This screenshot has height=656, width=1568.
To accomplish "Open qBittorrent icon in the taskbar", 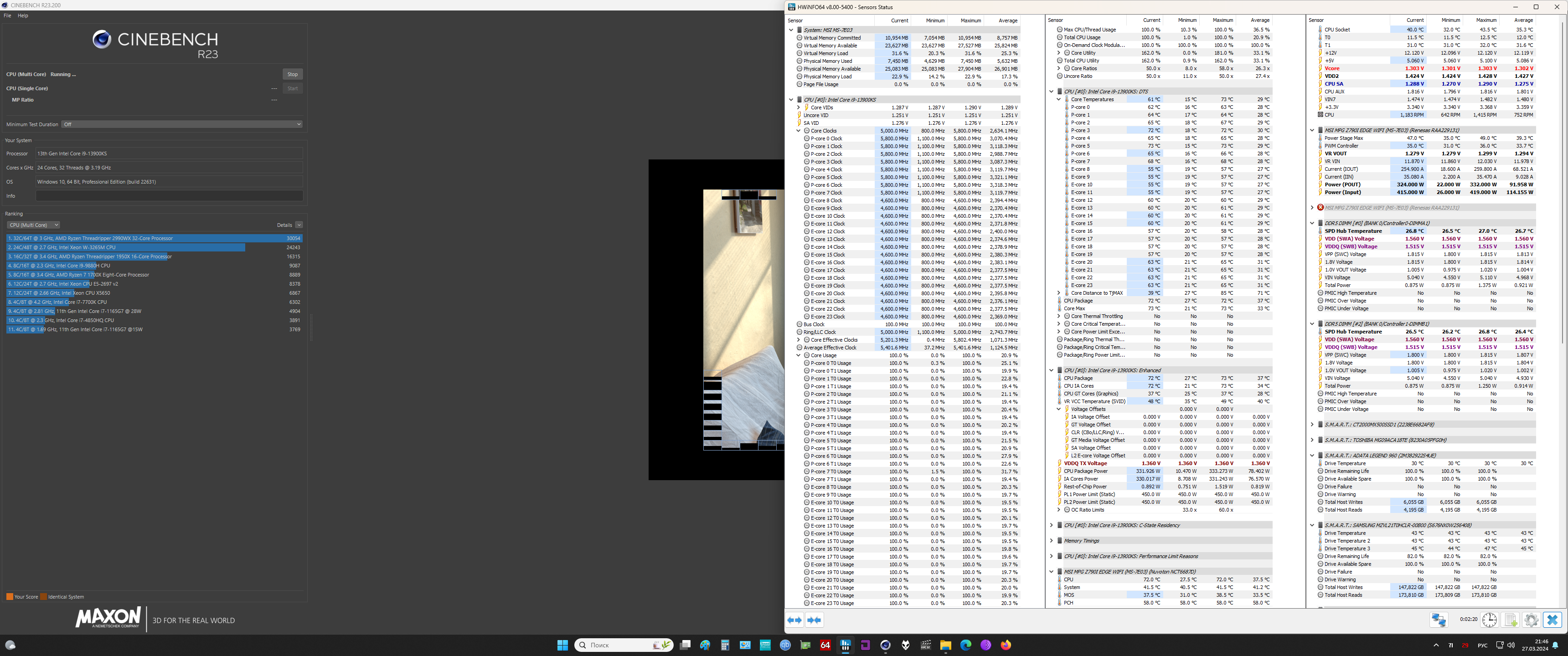I will click(785, 645).
